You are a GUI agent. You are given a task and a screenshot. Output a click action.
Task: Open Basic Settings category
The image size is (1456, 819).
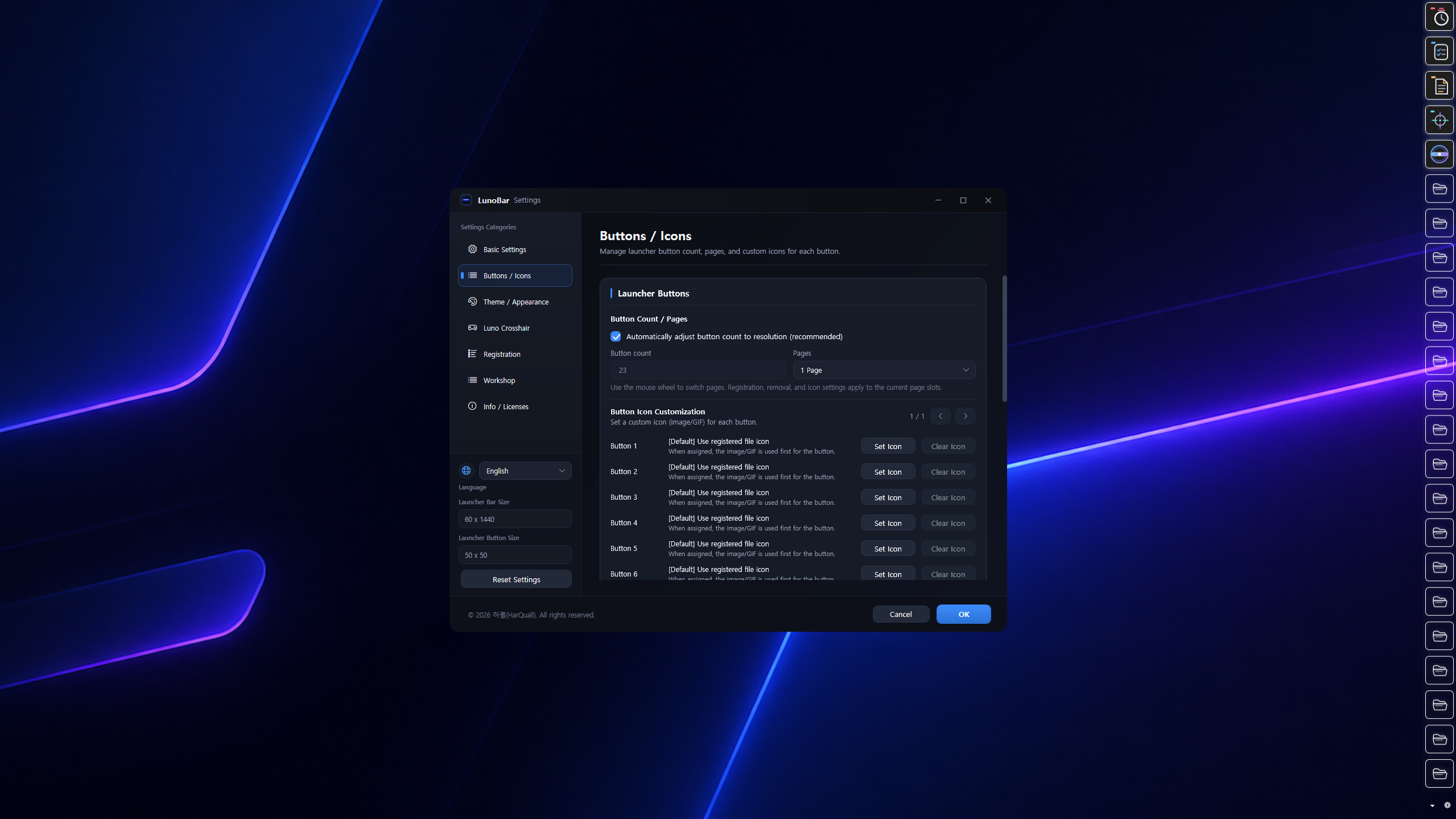tap(515, 249)
